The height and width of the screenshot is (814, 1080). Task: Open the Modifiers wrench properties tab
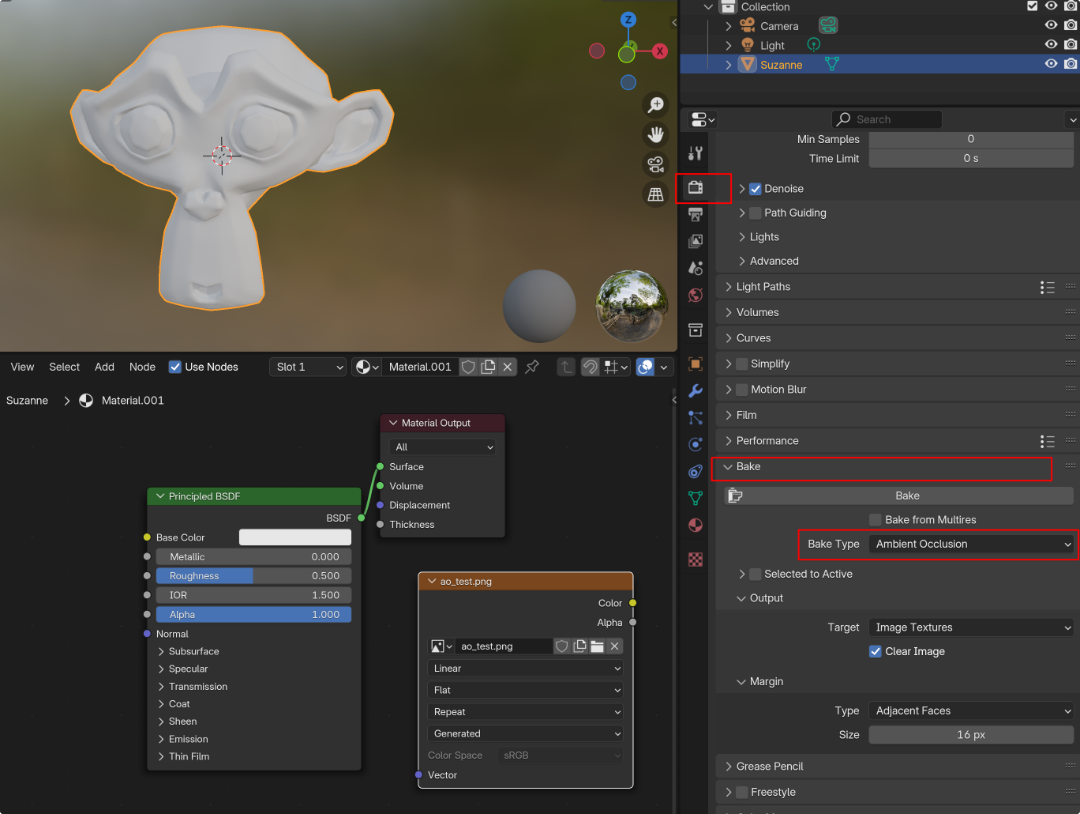696,391
